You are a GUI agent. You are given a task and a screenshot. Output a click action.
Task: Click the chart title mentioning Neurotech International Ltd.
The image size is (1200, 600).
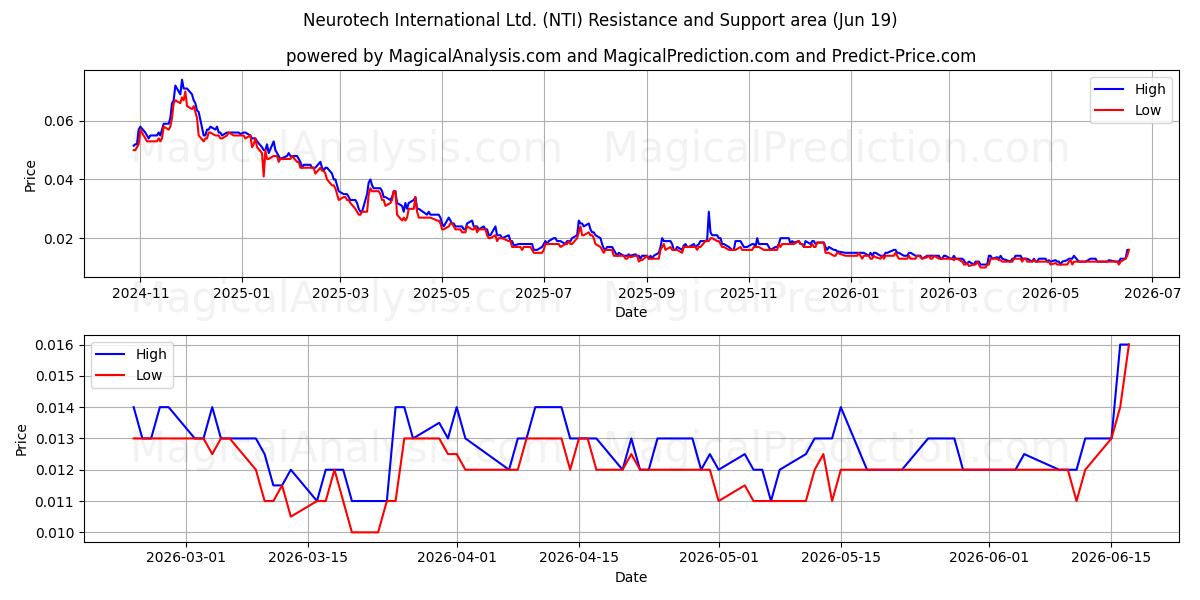point(600,20)
